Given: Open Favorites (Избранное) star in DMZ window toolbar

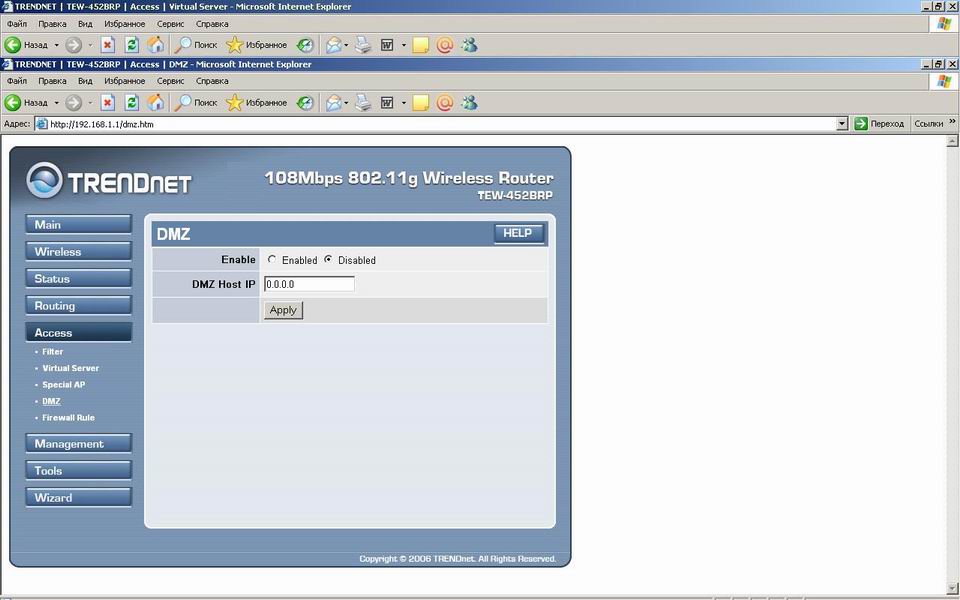Looking at the screenshot, I should (256, 103).
